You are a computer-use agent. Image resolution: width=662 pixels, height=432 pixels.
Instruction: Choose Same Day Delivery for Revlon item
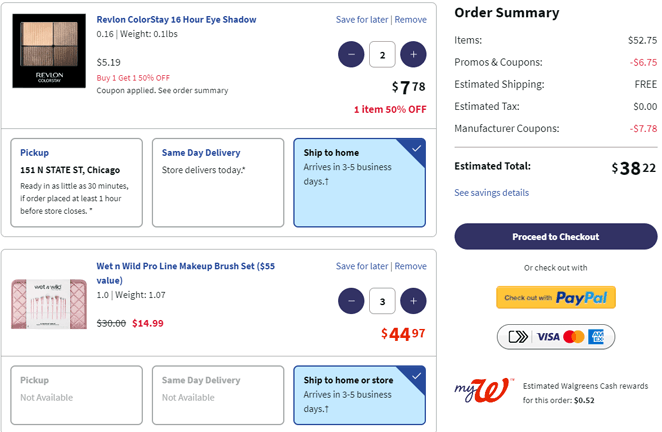[217, 183]
